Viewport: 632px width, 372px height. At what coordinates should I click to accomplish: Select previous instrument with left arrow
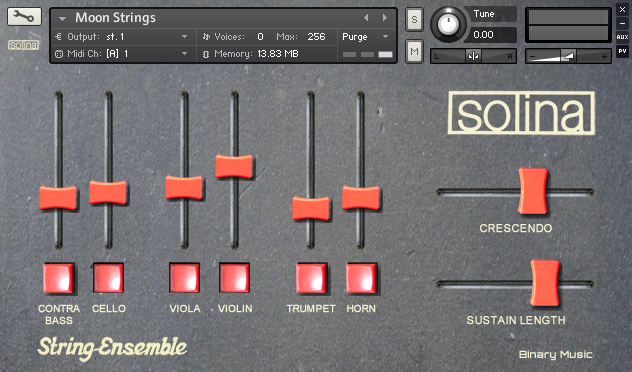366,18
